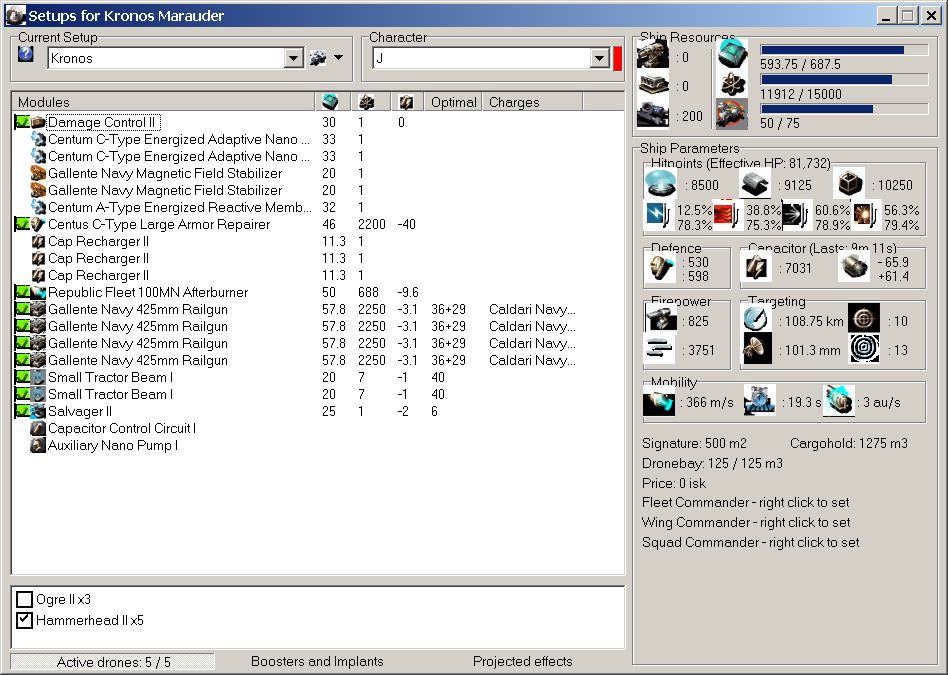Click the EM resistance icon
This screenshot has width=948, height=675.
(x=659, y=215)
